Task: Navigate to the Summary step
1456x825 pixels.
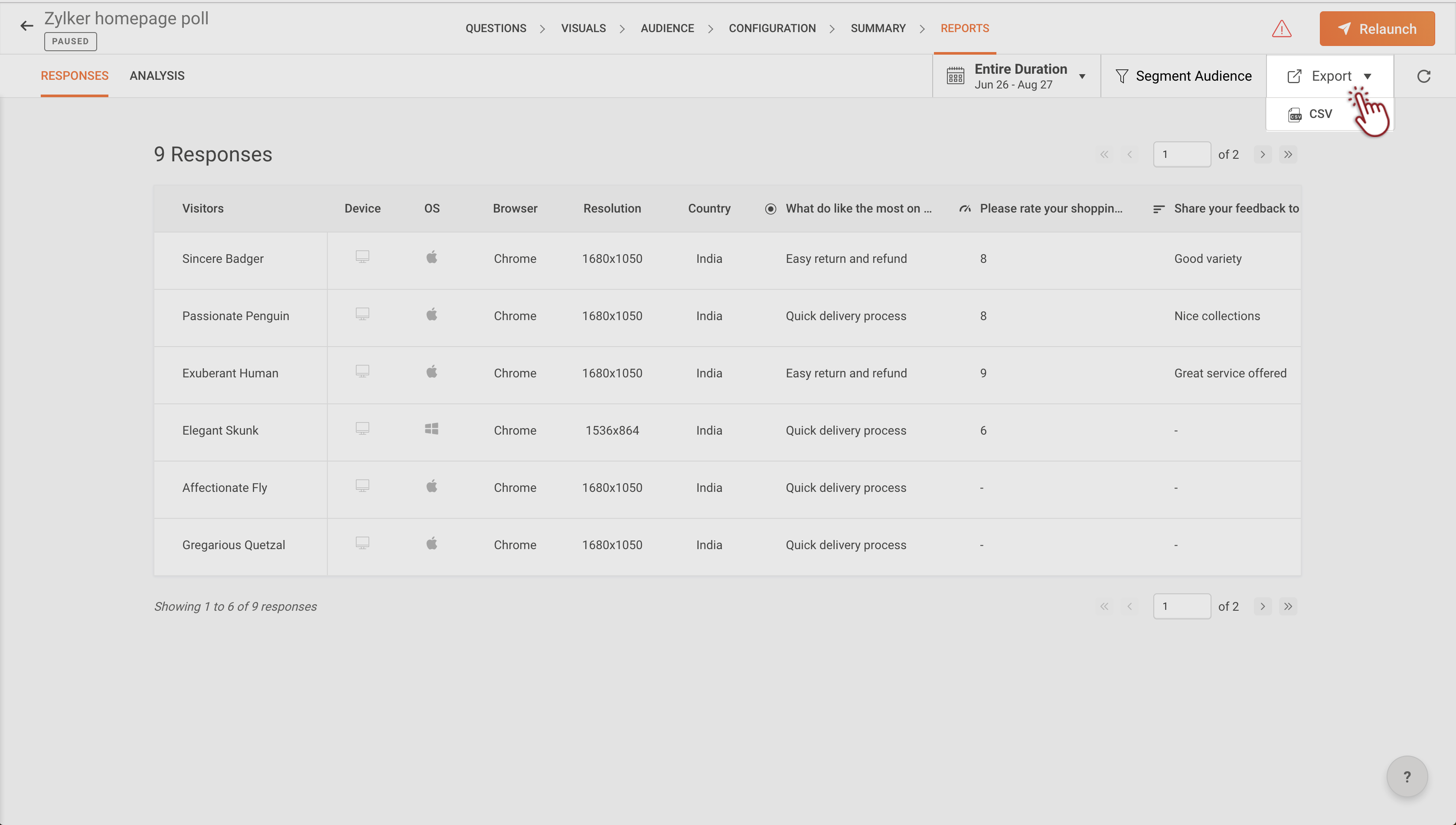Action: (x=878, y=28)
